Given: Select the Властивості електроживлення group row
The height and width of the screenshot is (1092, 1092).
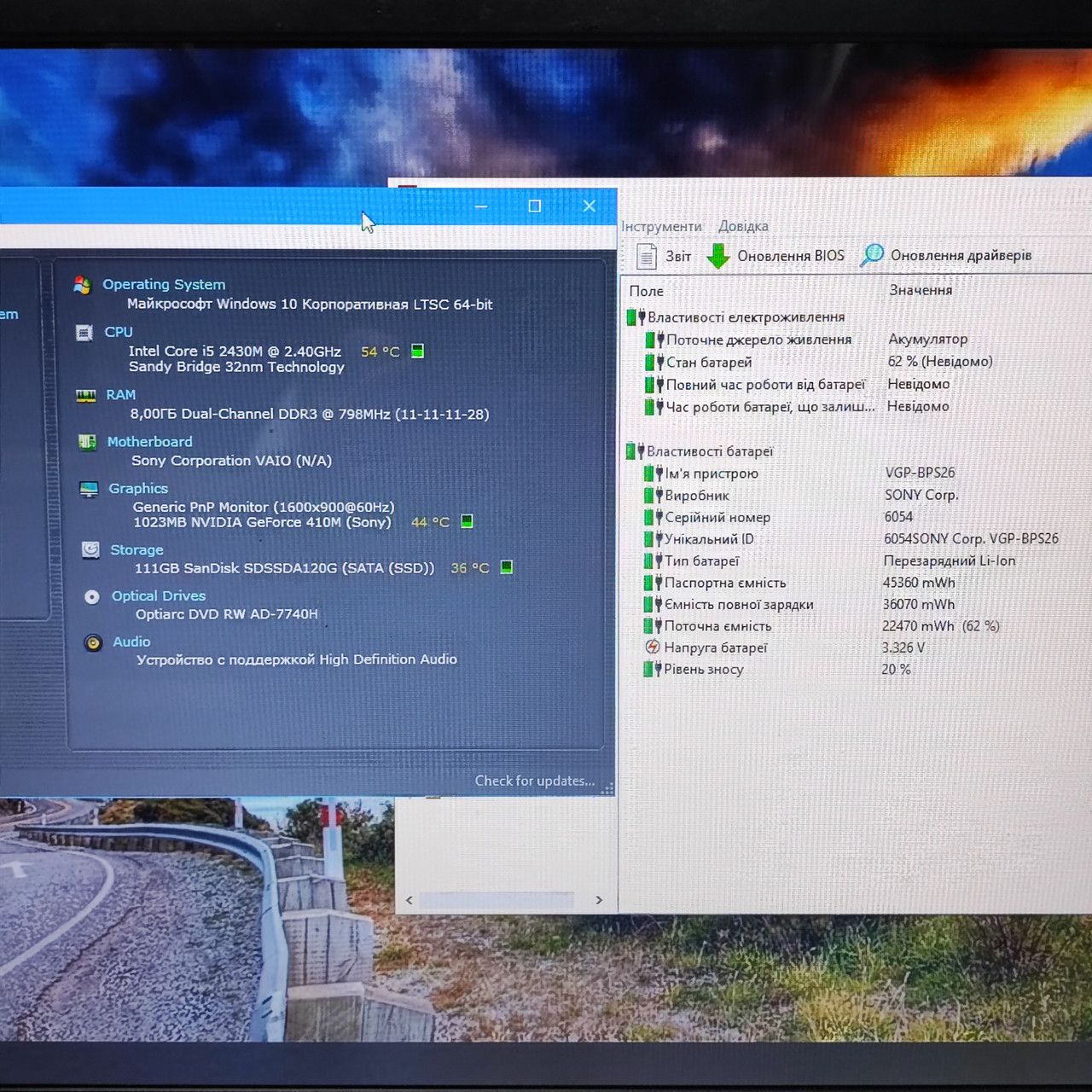Looking at the screenshot, I should (x=736, y=317).
